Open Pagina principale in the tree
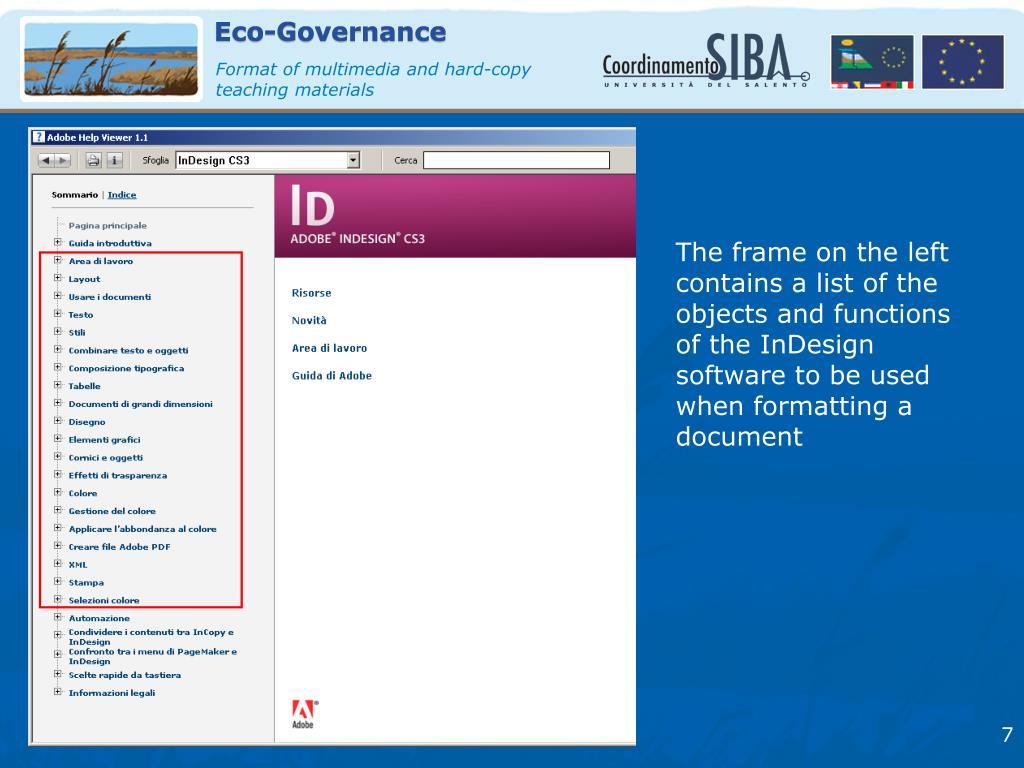This screenshot has height=768, width=1024. click(x=108, y=225)
